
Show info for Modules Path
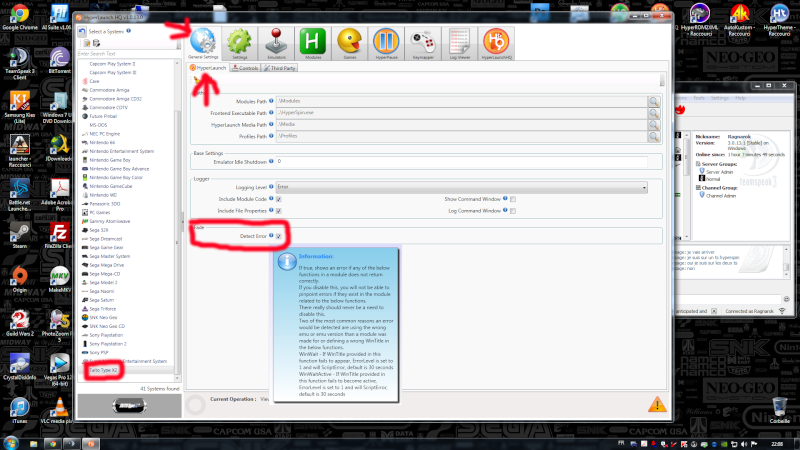coord(271,101)
